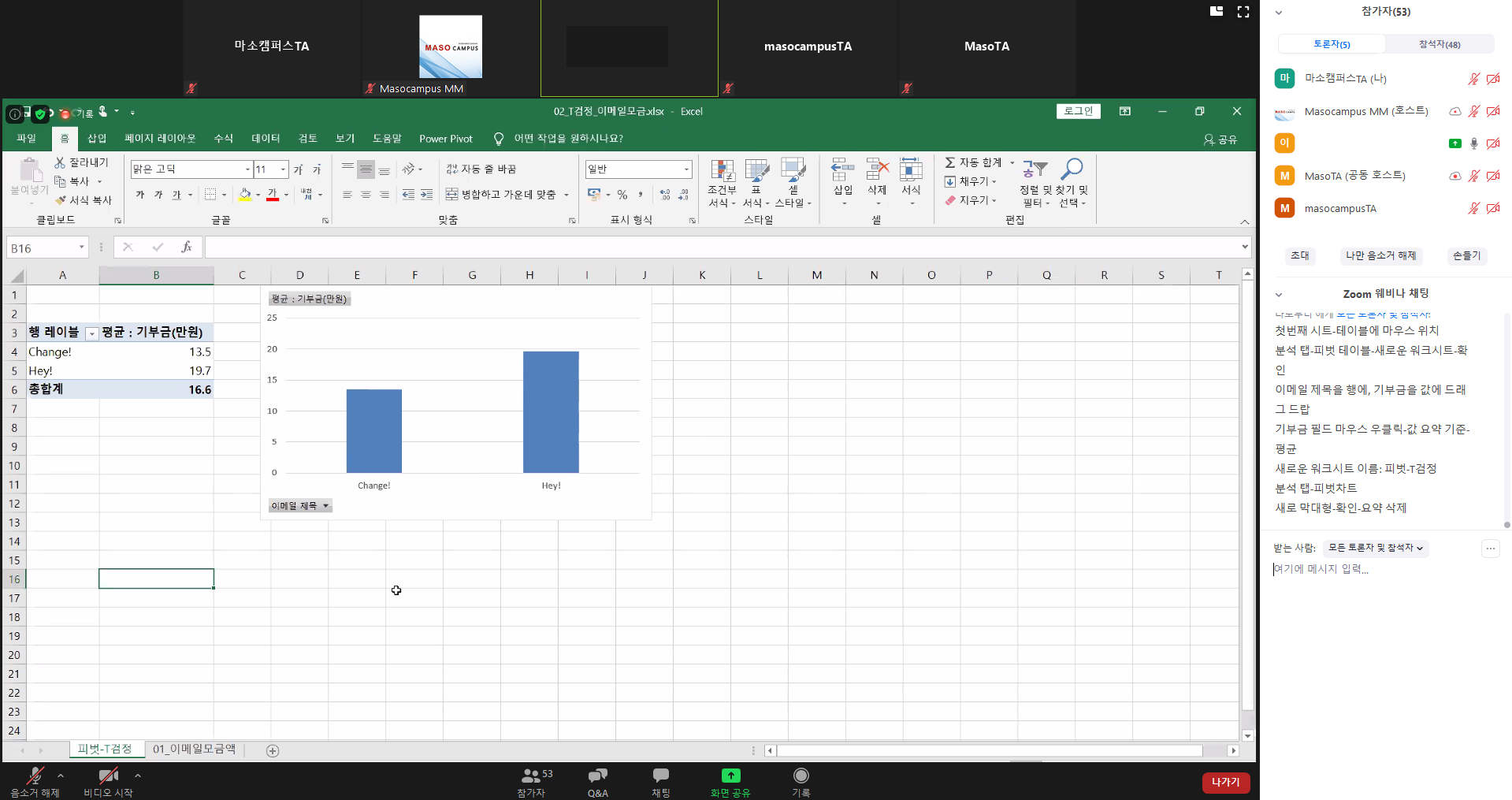Viewport: 1512px width, 800px height.
Task: Unmute microphone in Zoom toolbar
Action: pyautogui.click(x=35, y=781)
